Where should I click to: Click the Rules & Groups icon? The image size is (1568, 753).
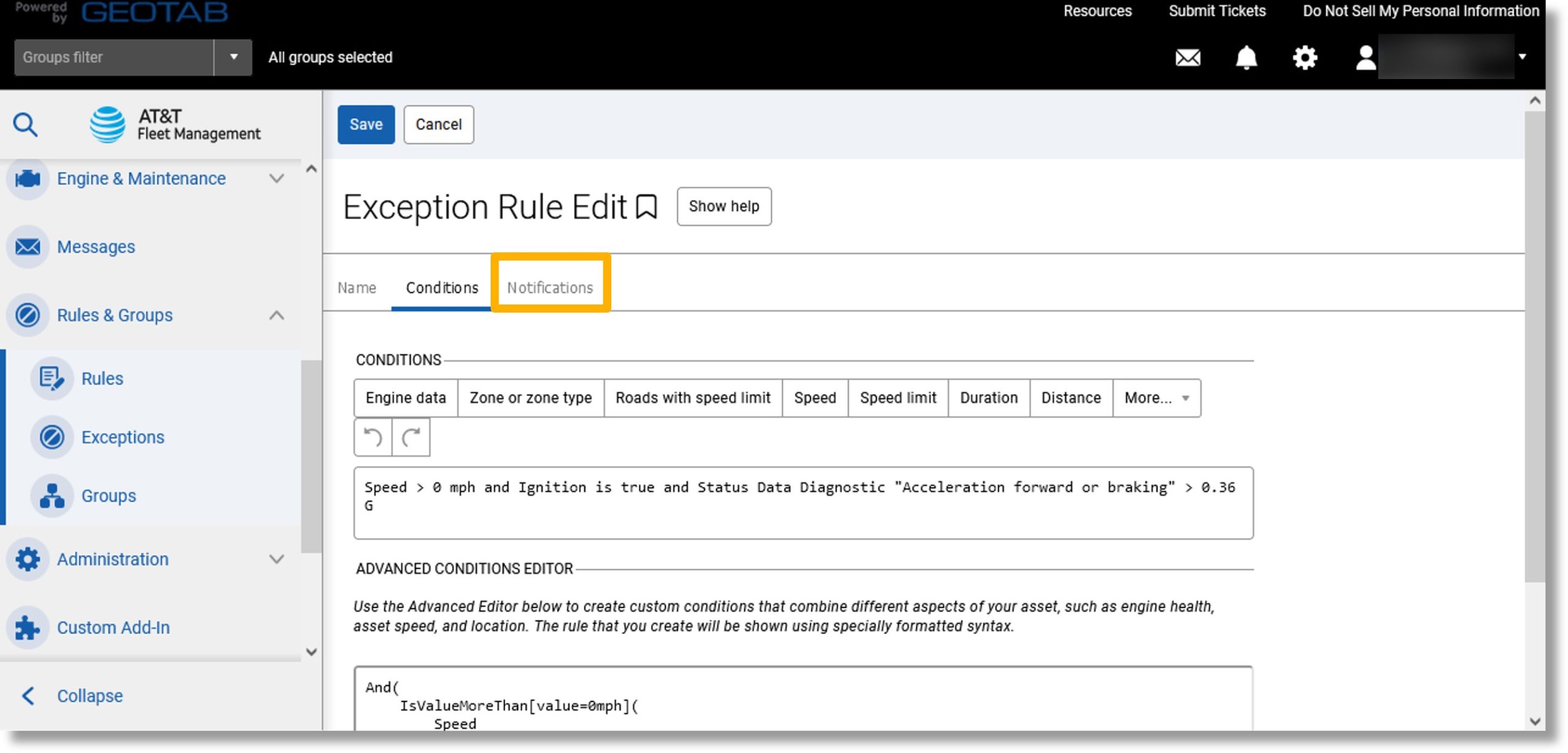(27, 314)
